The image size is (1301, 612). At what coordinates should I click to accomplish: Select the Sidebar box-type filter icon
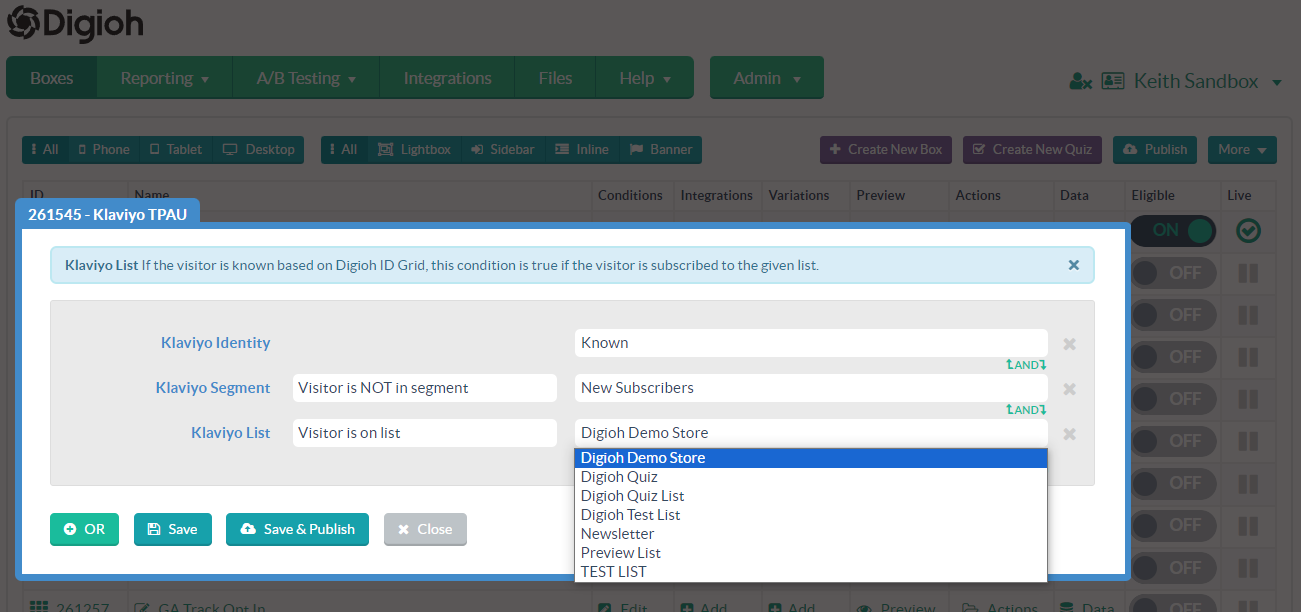(x=475, y=149)
